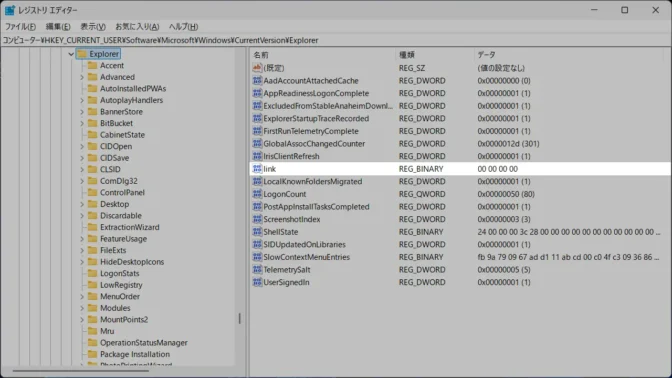Click the link binary value icon
This screenshot has width=672, height=378.
click(257, 169)
